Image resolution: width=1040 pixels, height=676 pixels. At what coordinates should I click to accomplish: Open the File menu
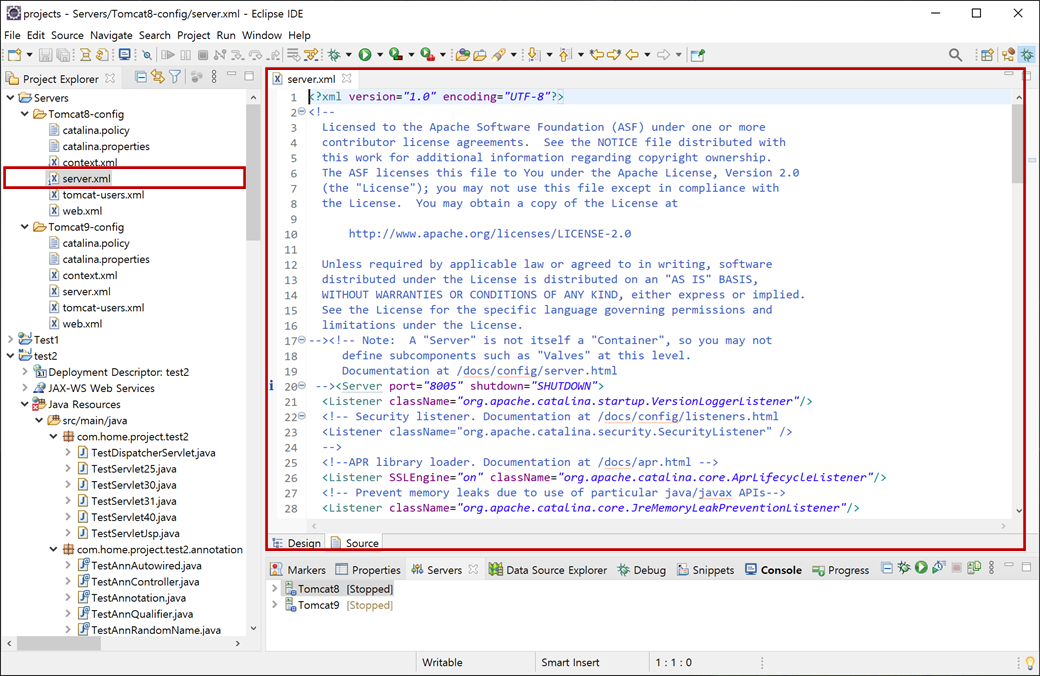(x=12, y=35)
